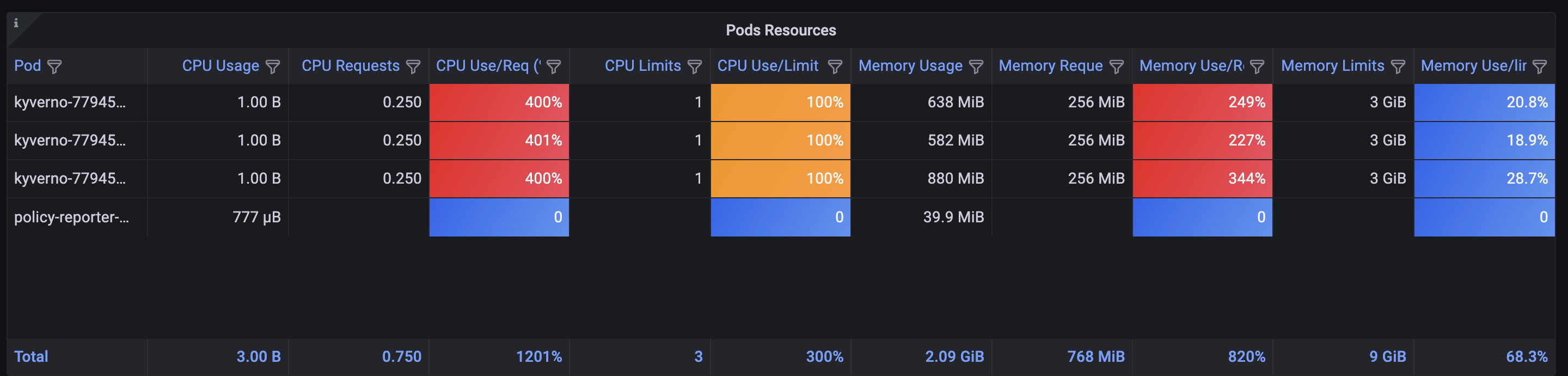Viewport: 1568px width, 376px height.
Task: Click the Memory Use/Limit filter funnel
Action: click(x=1539, y=66)
